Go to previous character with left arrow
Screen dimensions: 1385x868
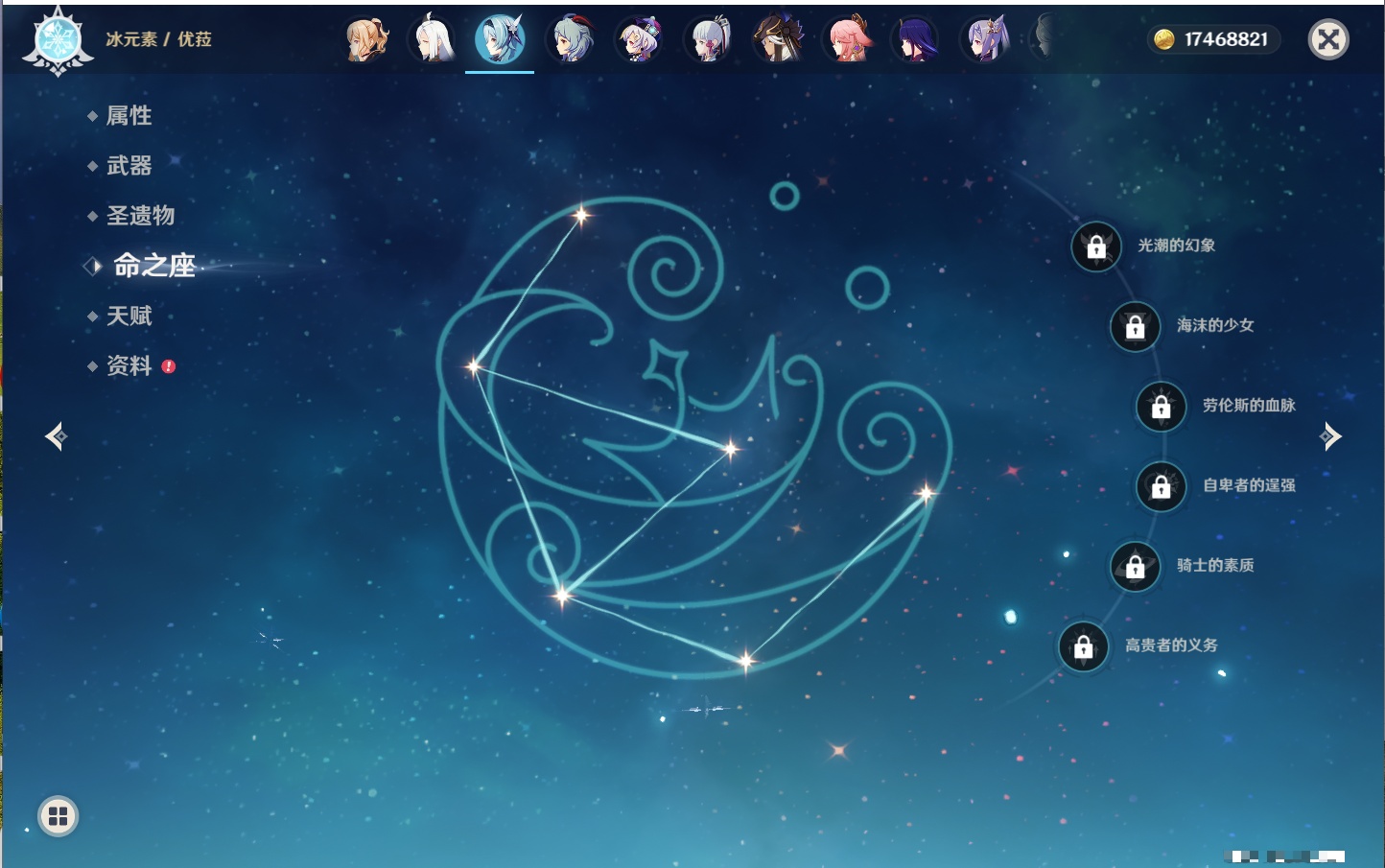pyautogui.click(x=56, y=436)
